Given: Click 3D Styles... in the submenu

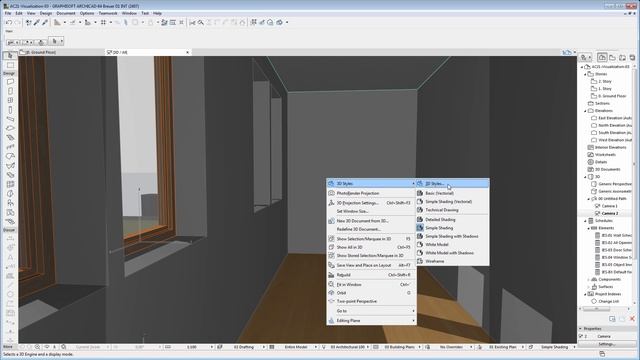Looking at the screenshot, I should tap(452, 184).
